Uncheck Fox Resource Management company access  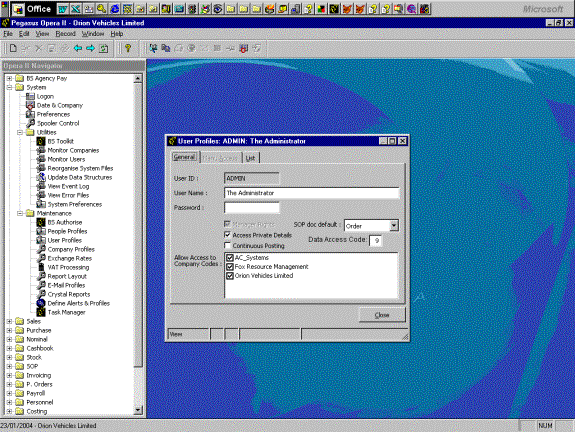coord(230,267)
